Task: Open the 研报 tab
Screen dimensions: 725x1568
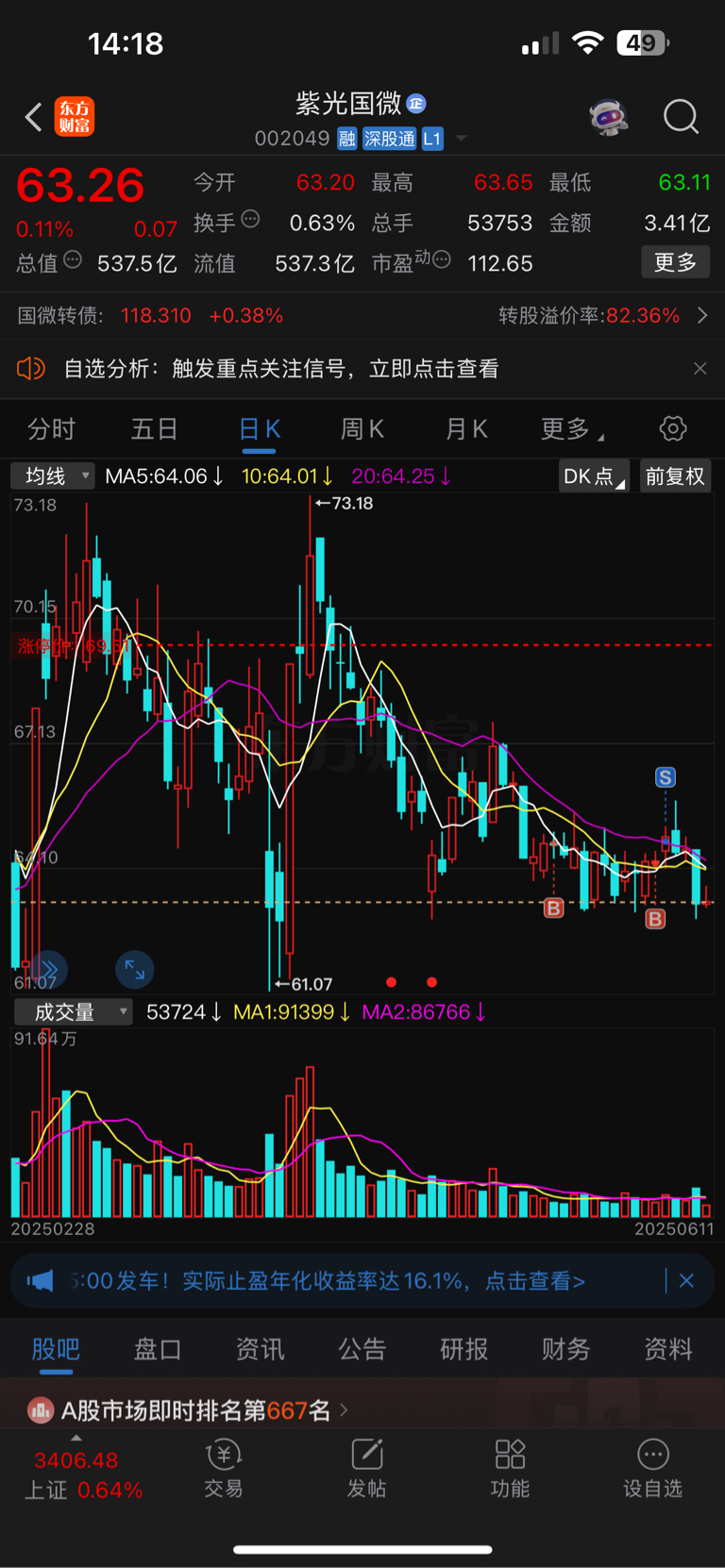Action: pyautogui.click(x=464, y=1349)
